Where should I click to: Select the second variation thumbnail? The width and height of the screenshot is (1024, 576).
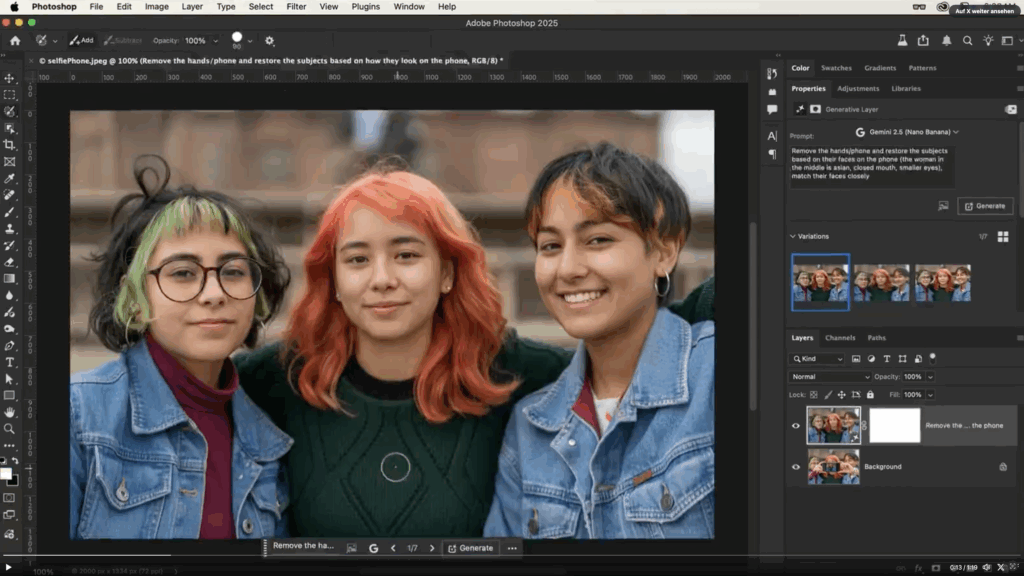[x=881, y=283]
